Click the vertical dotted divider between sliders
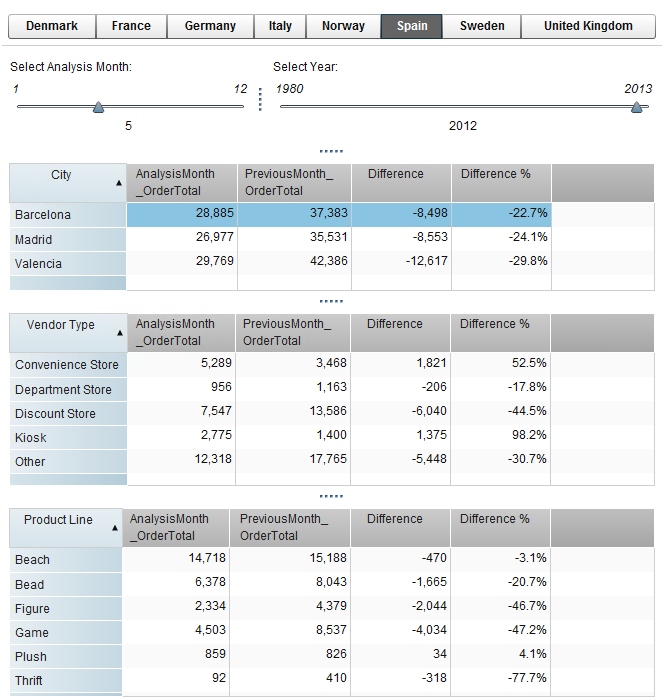The width and height of the screenshot is (667, 700). click(260, 100)
